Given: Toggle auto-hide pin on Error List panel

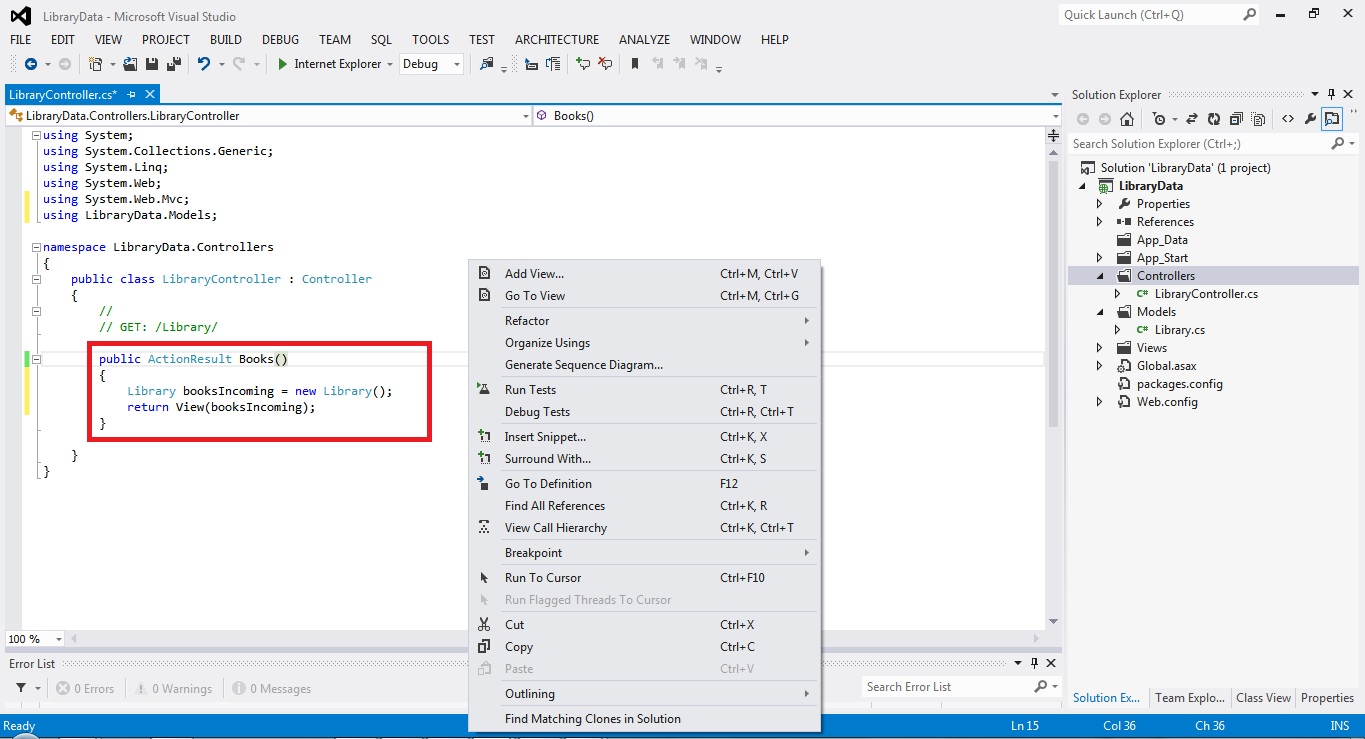Looking at the screenshot, I should point(1034,663).
